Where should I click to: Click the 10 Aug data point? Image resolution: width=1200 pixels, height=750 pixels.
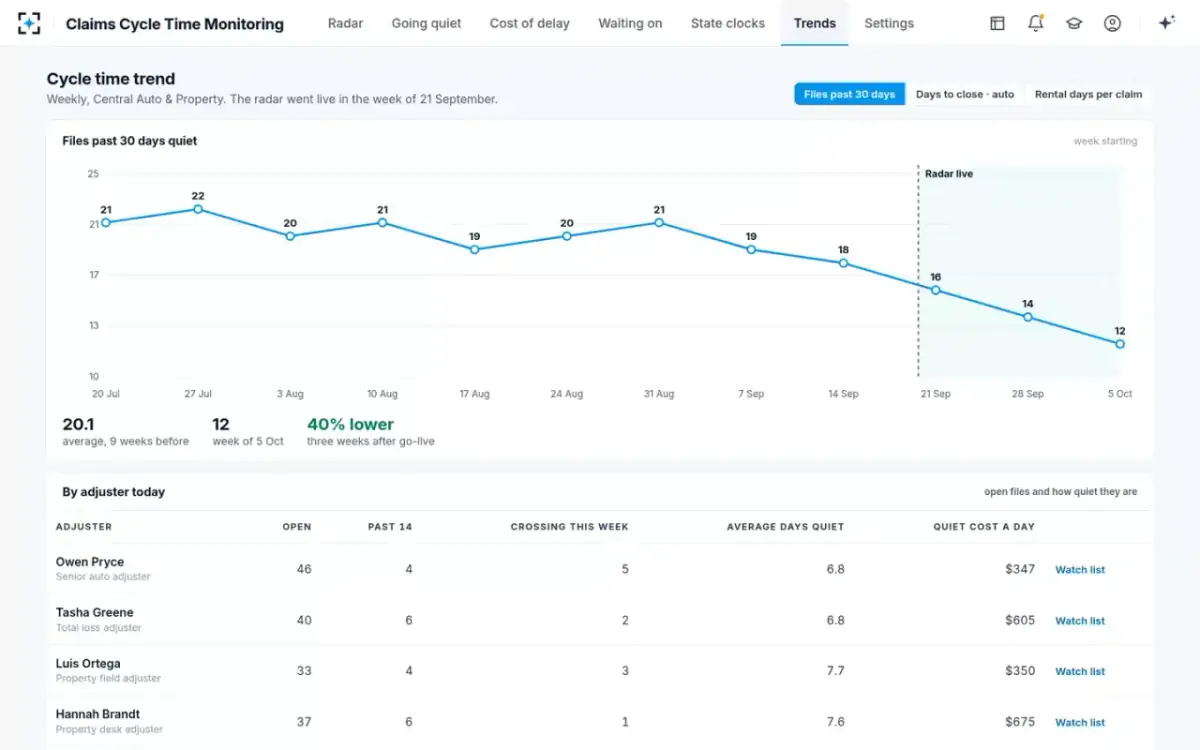[382, 222]
